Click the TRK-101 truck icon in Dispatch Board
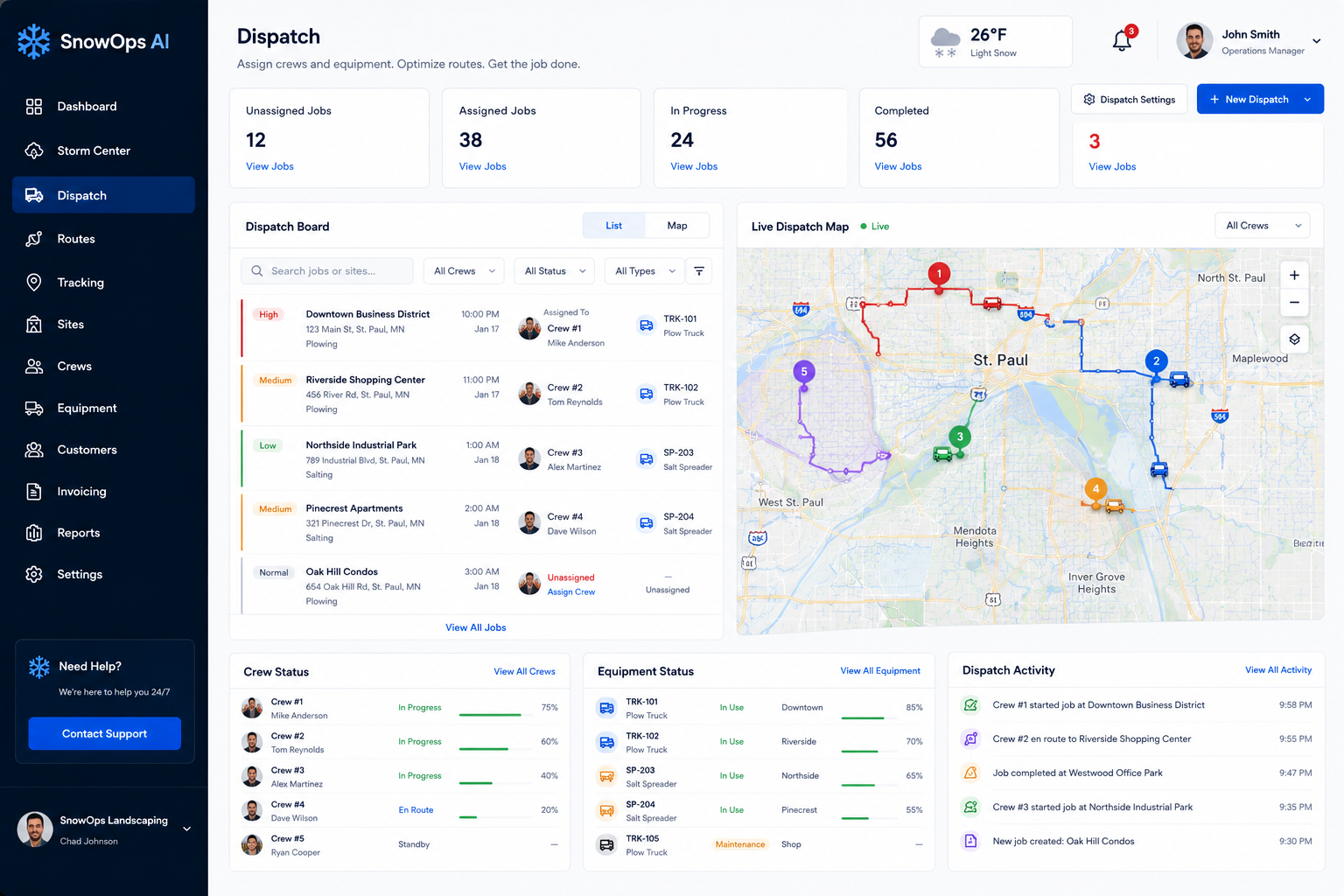1344x896 pixels. (x=646, y=325)
